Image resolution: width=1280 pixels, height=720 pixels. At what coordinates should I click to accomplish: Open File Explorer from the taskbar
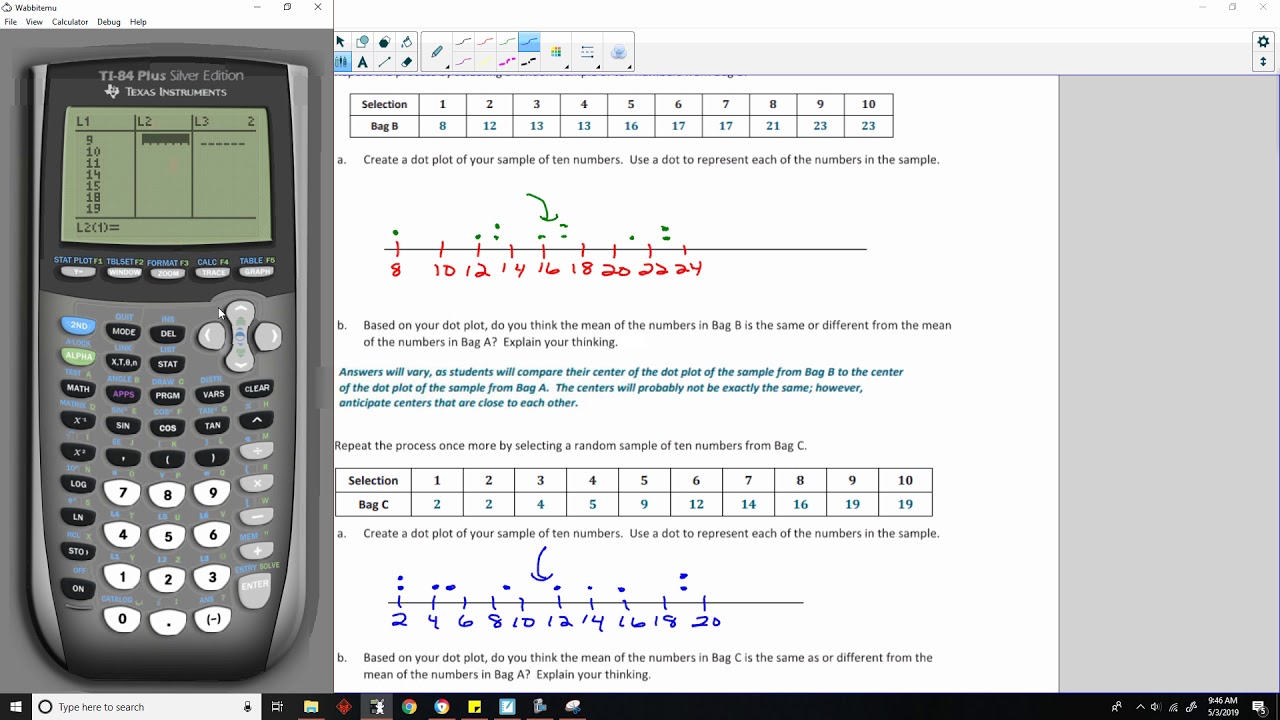pos(311,707)
